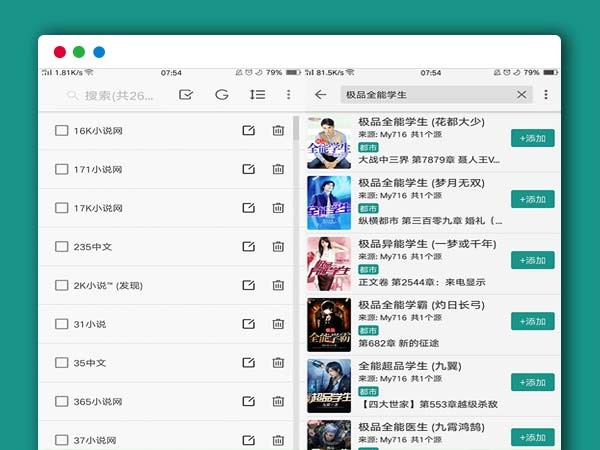Check the 2K小说™ (发现) checkbox
Screen dimensions: 600x450
point(61,286)
